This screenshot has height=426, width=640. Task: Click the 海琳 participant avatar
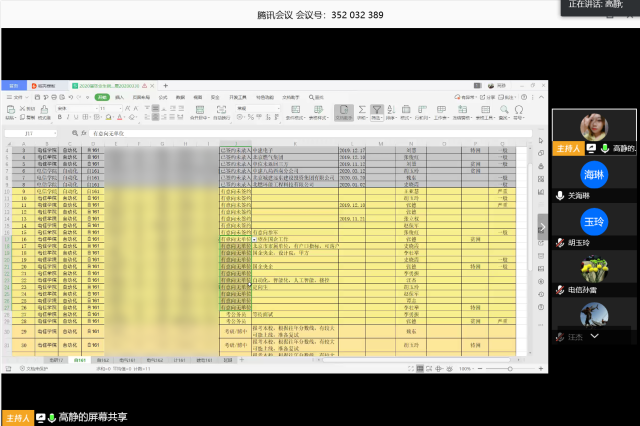pos(594,174)
